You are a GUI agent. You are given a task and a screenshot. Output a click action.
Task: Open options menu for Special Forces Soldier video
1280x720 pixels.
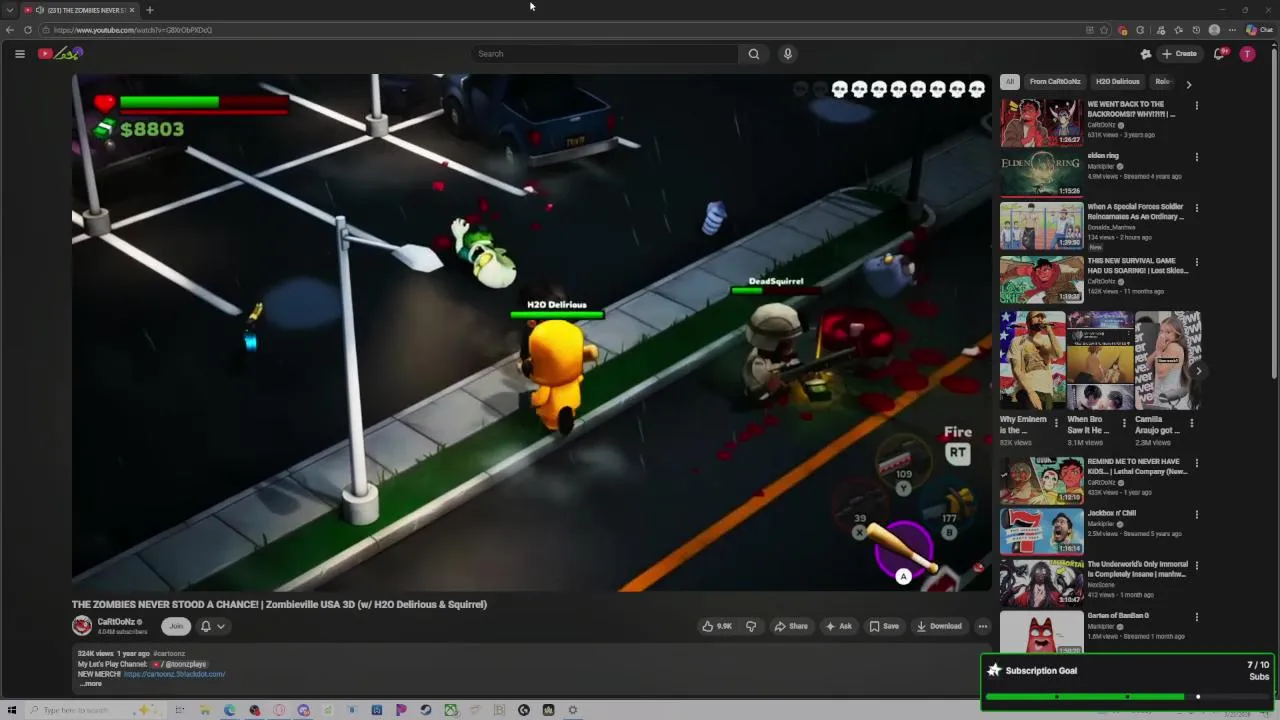coord(1196,208)
